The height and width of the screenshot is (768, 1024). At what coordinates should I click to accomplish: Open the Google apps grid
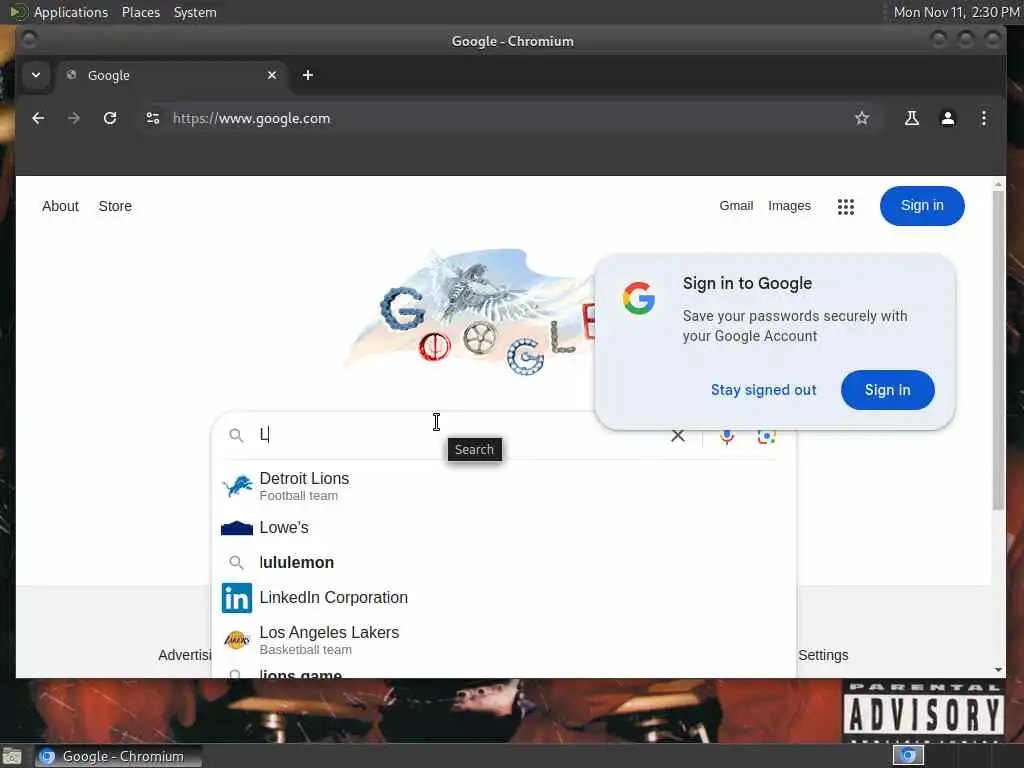(846, 206)
